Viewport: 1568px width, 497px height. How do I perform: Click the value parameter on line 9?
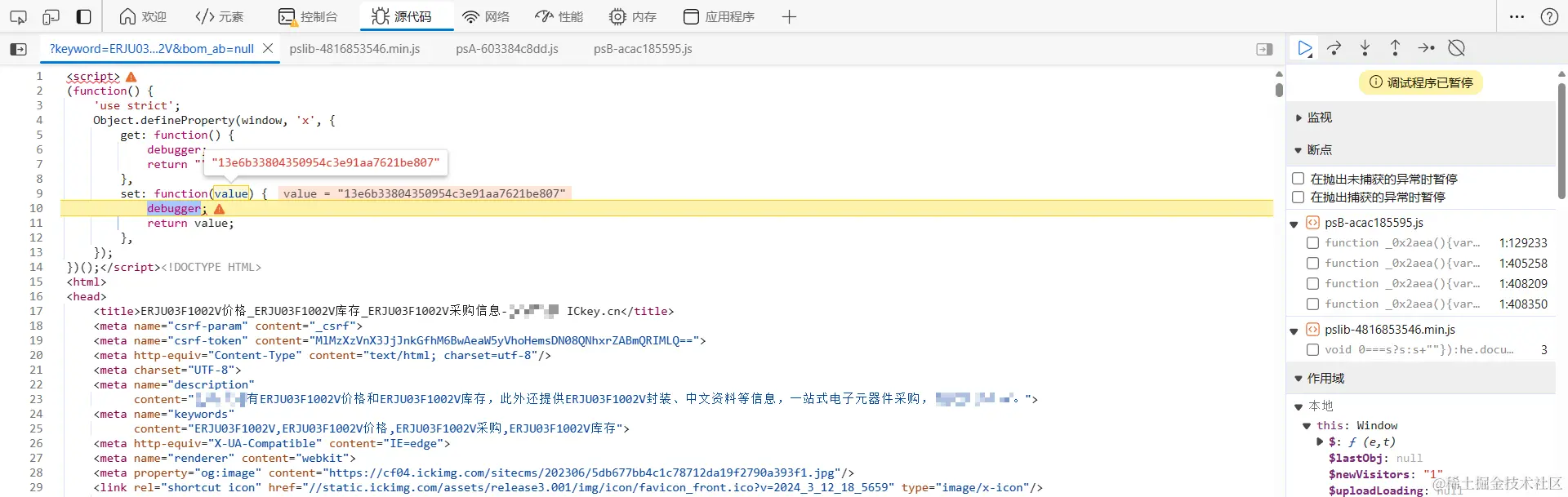pos(232,193)
